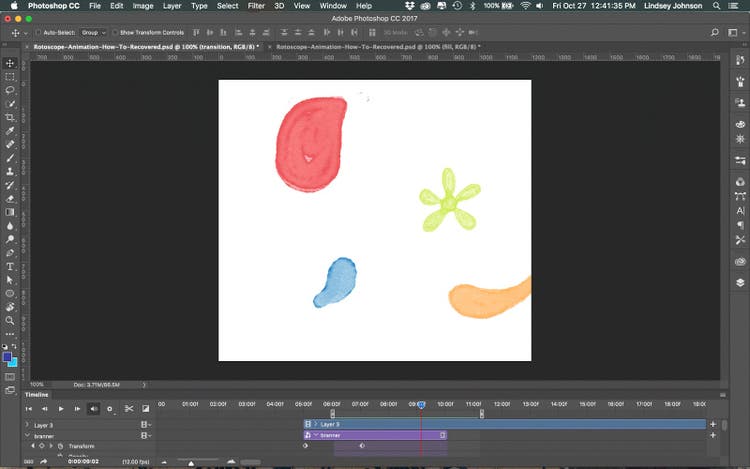
Task: Select the Blur tool
Action: (10, 226)
